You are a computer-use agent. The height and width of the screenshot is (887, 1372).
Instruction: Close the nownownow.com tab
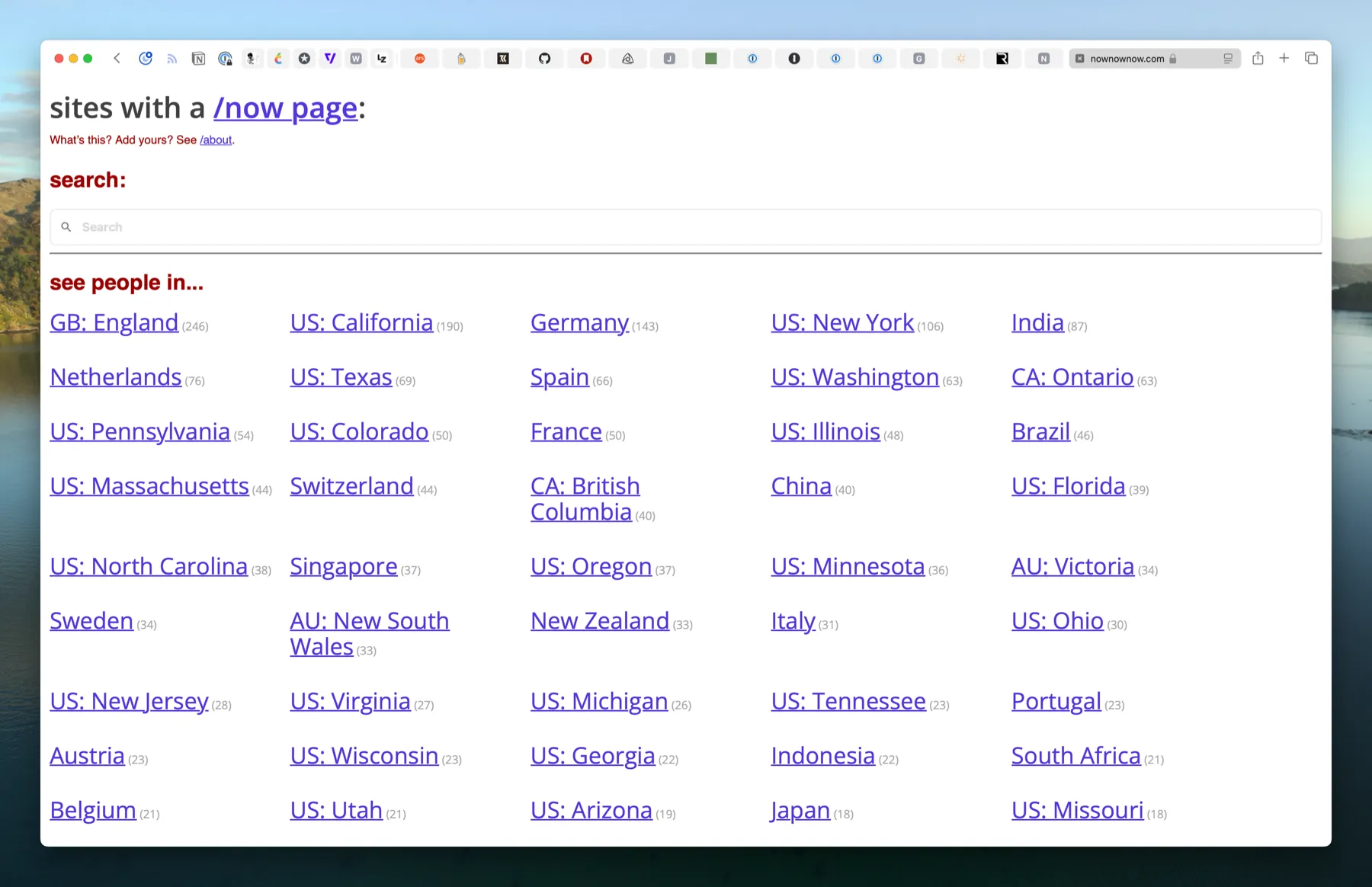pyautogui.click(x=1080, y=59)
